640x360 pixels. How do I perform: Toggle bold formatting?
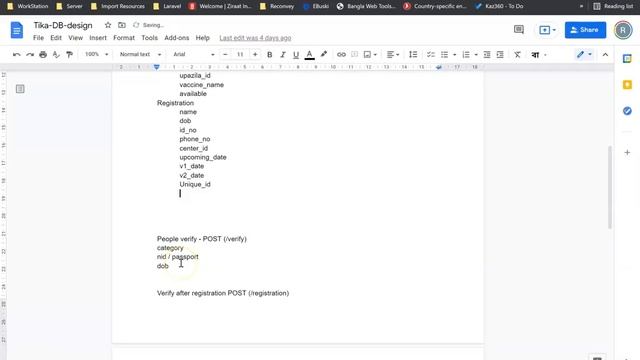tap(269, 55)
